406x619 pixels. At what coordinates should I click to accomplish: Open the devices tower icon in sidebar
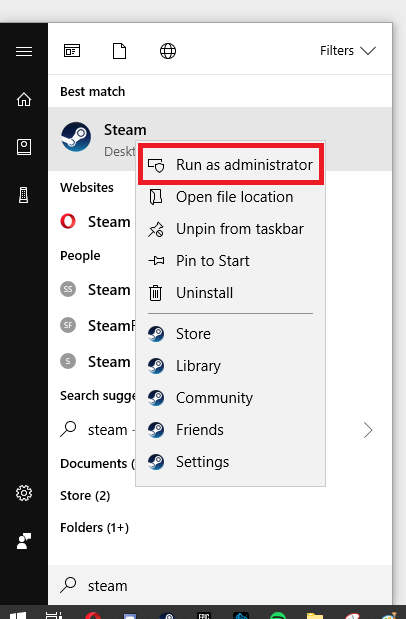pyautogui.click(x=24, y=195)
